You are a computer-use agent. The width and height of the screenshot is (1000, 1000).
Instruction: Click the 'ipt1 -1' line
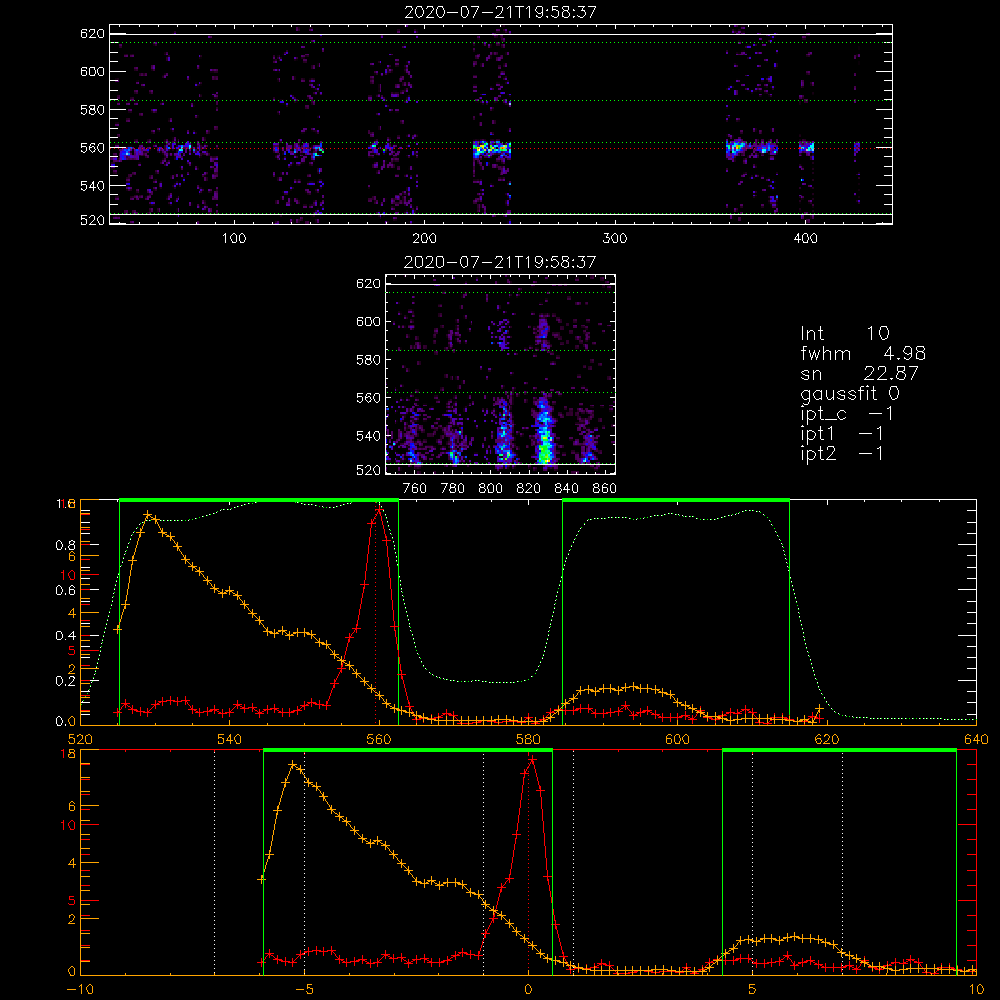point(842,434)
